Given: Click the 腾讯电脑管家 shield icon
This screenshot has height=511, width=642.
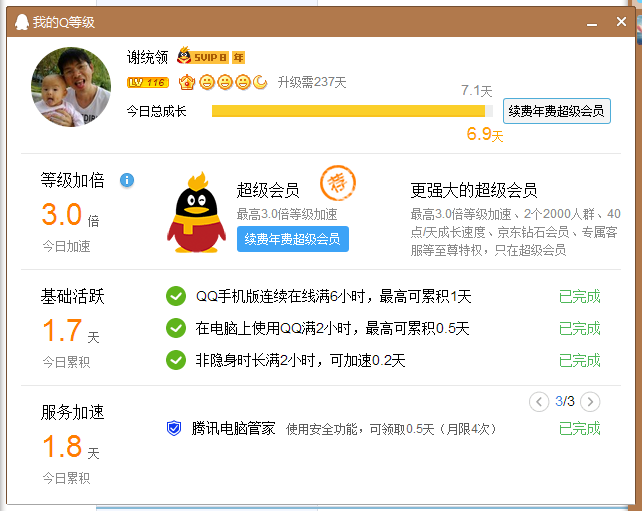Looking at the screenshot, I should 174,428.
